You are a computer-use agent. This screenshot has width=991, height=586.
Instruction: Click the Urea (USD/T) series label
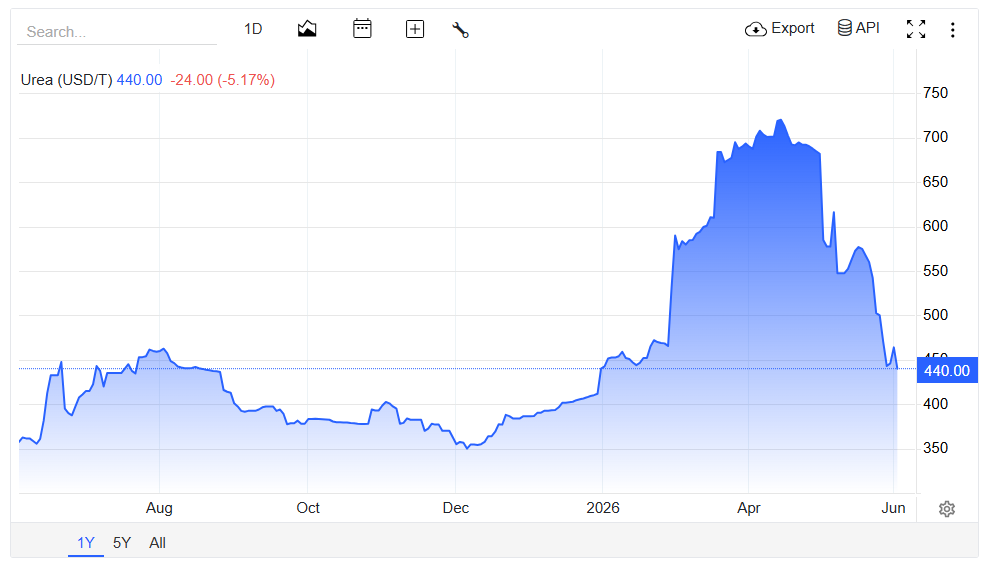click(66, 80)
